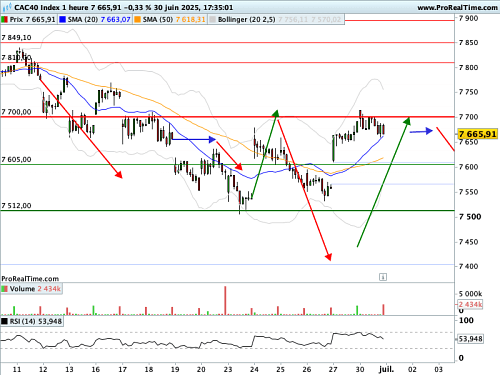Click the chart icon beside CAC40 Index title
Image resolution: width=500 pixels, height=375 pixels.
tap(7, 7)
